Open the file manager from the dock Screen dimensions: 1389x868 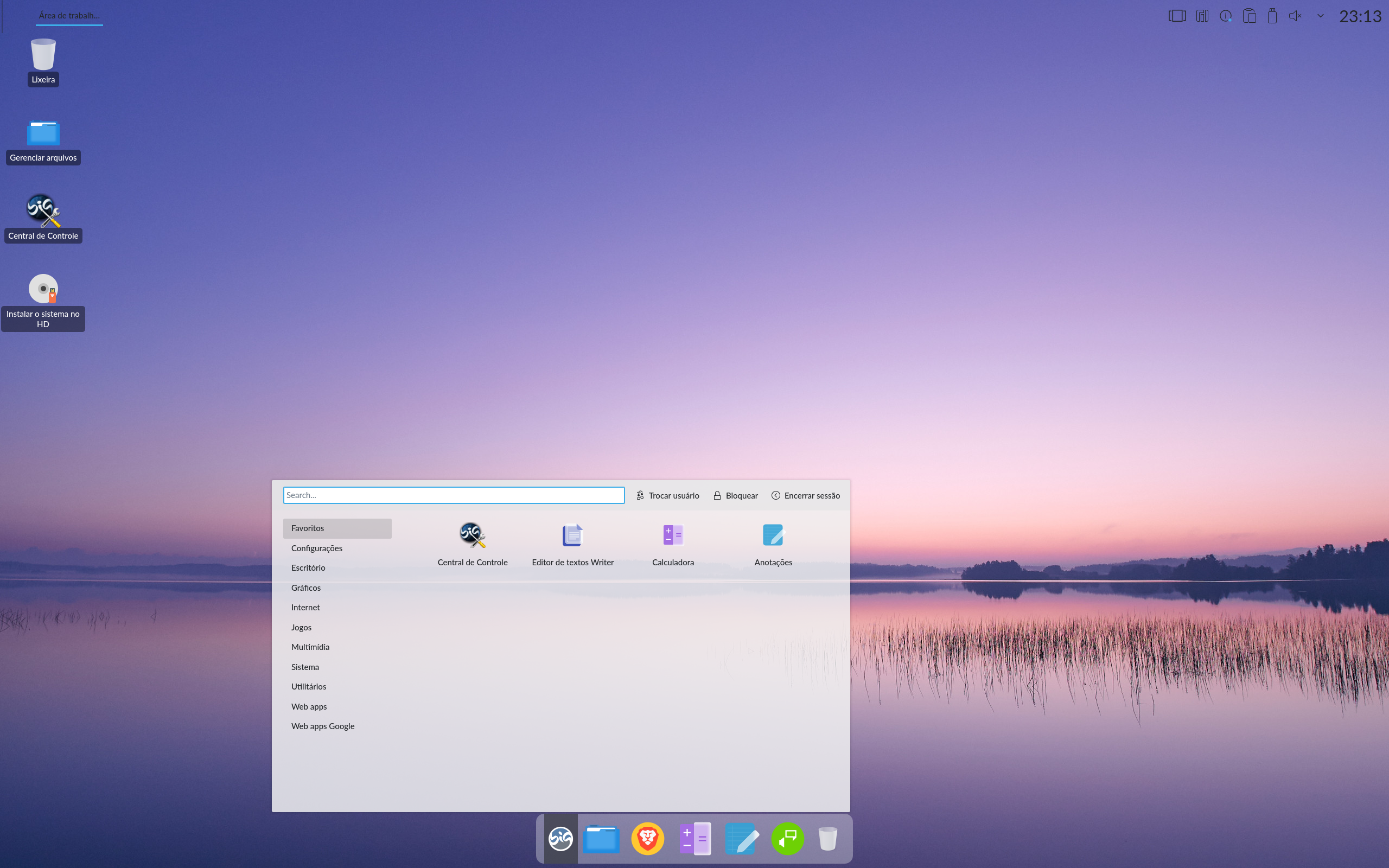tap(601, 839)
